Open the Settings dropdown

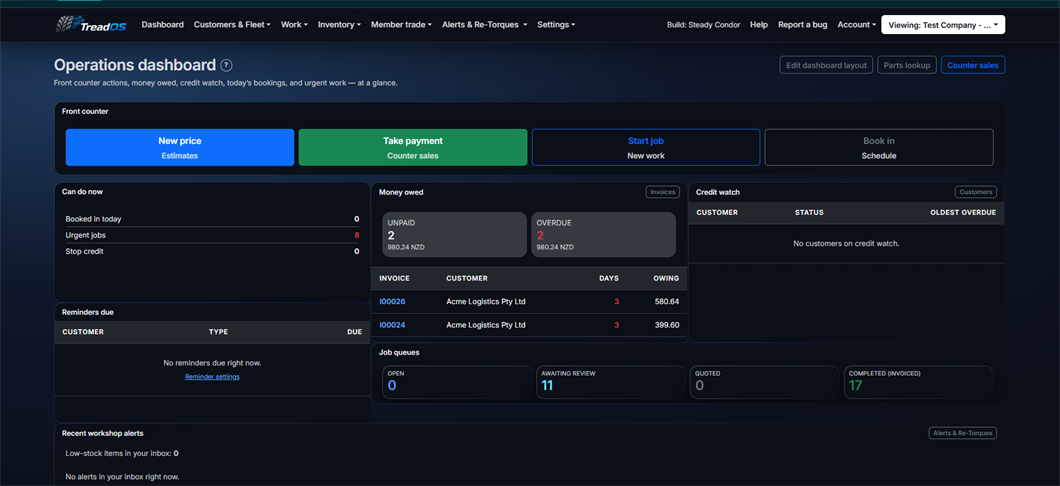click(x=556, y=24)
